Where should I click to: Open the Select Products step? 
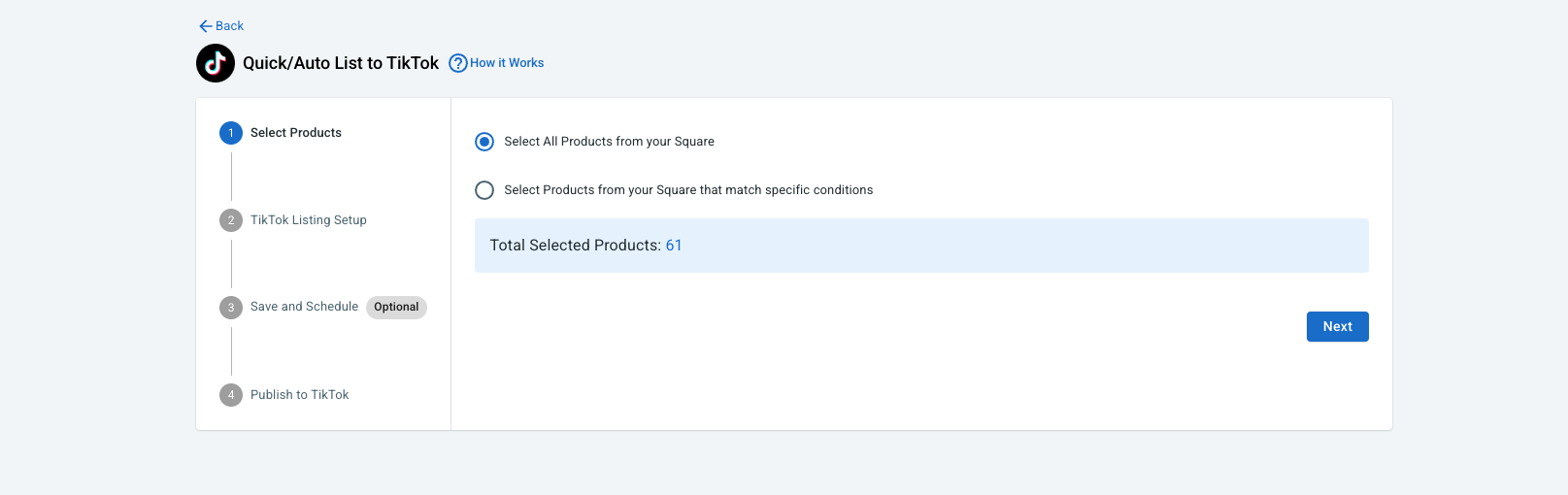296,133
